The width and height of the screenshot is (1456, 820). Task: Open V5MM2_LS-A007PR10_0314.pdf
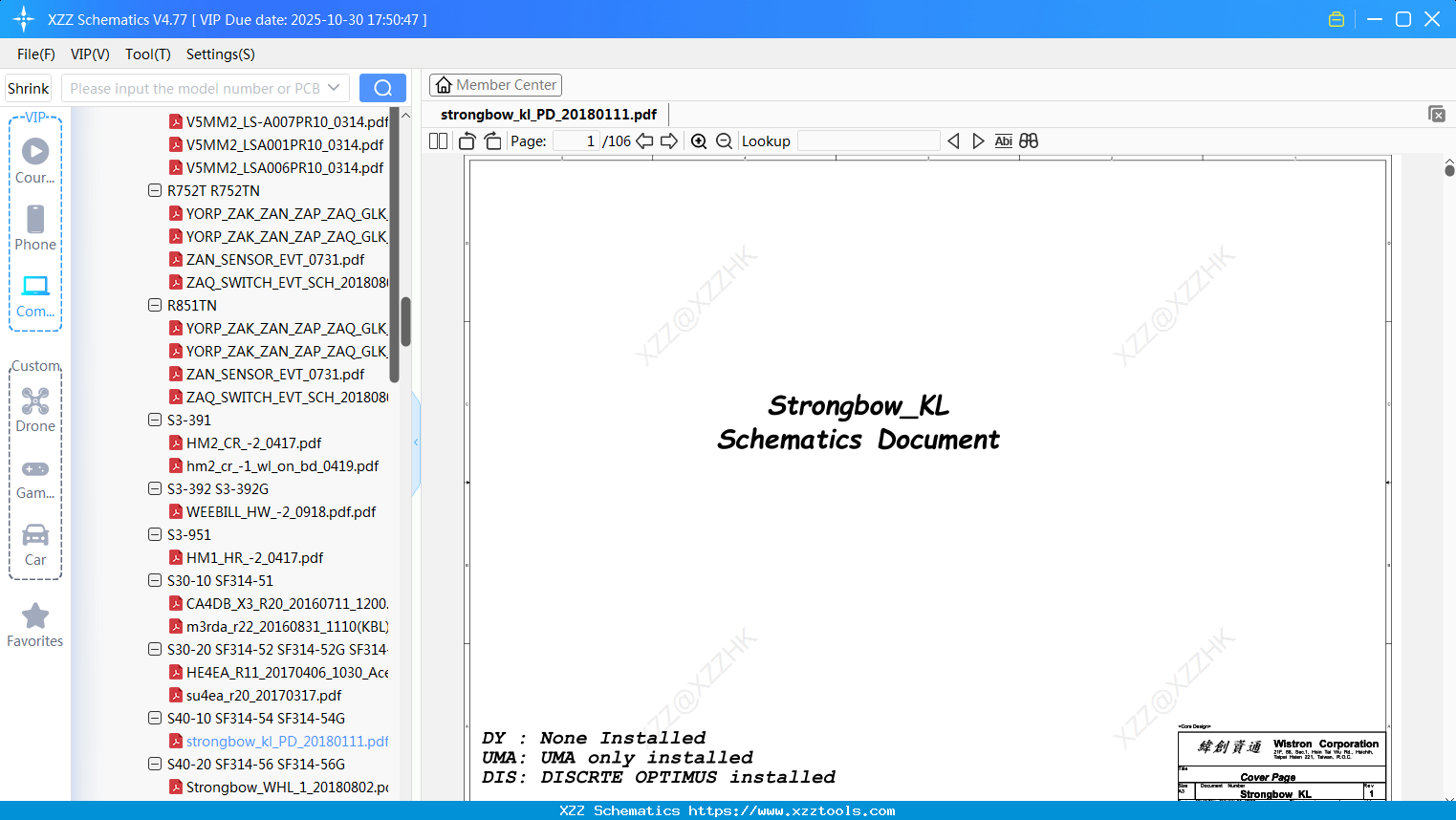[287, 121]
